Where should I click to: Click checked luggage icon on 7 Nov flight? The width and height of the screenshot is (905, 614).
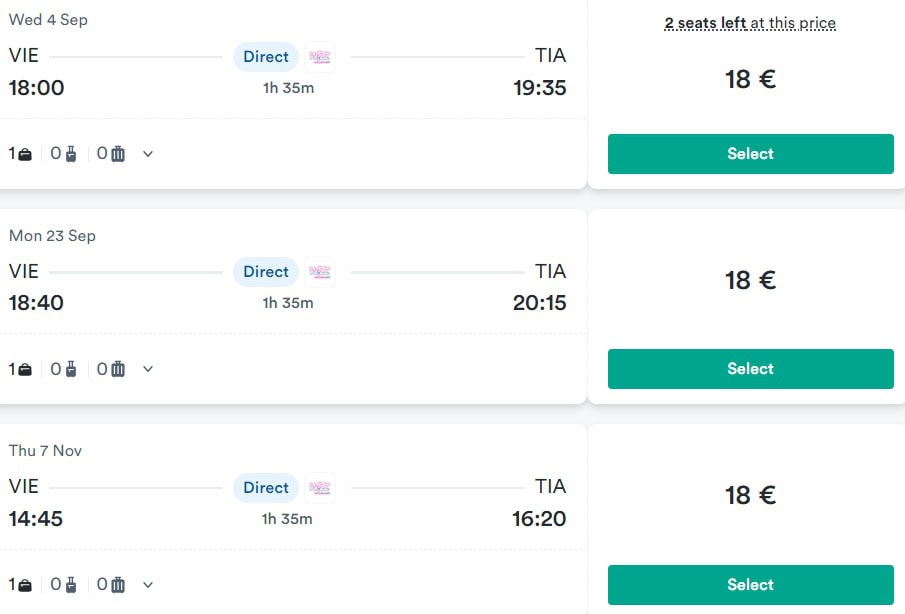(x=118, y=585)
